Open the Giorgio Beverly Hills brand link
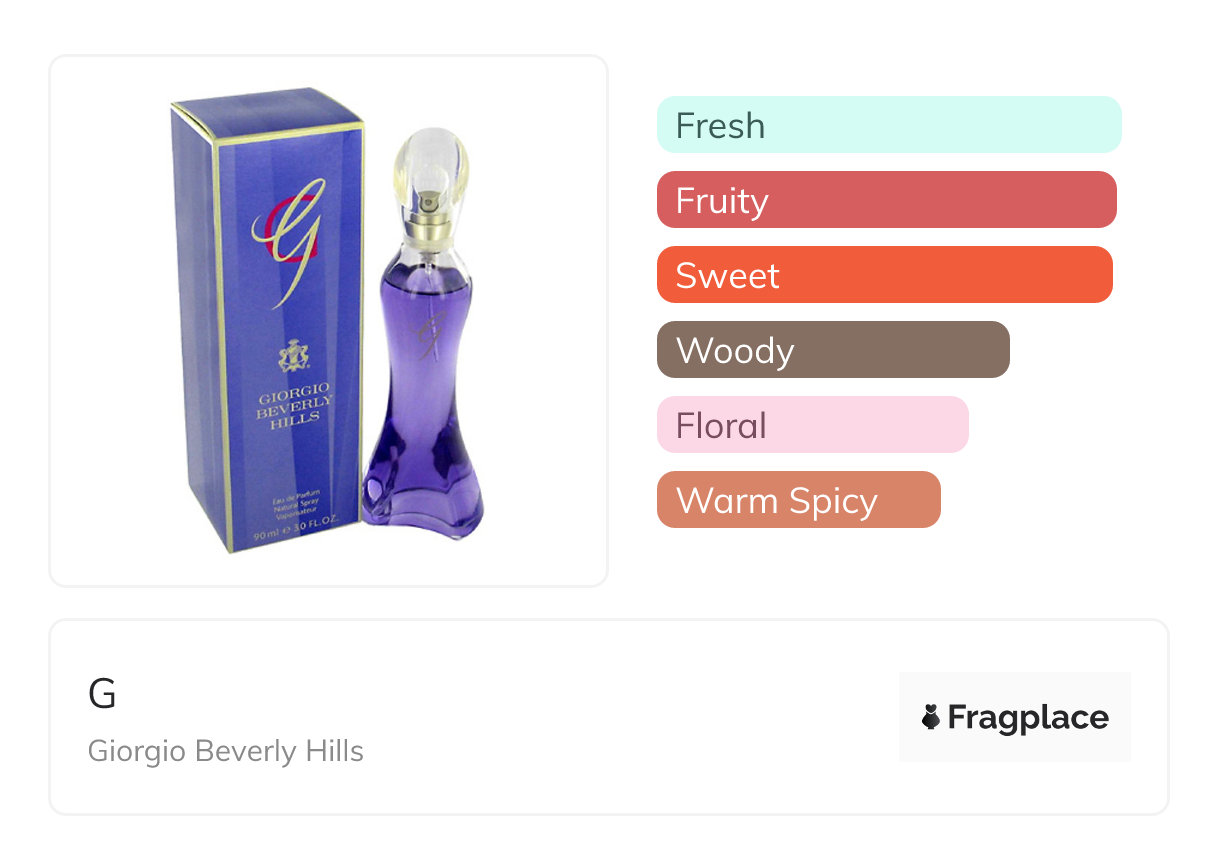 pos(226,751)
